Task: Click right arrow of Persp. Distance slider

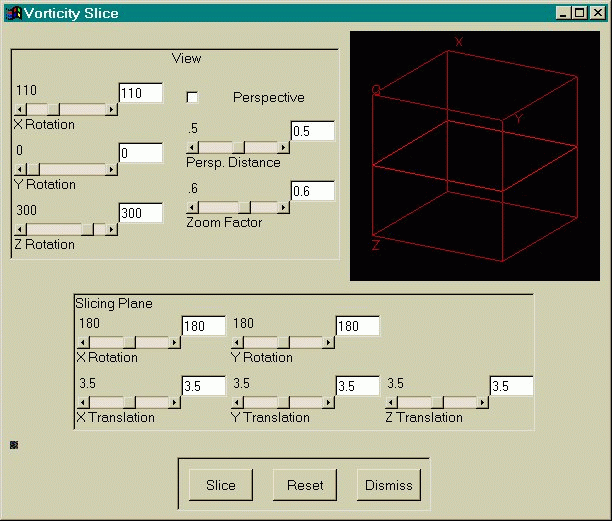Action: coord(283,148)
